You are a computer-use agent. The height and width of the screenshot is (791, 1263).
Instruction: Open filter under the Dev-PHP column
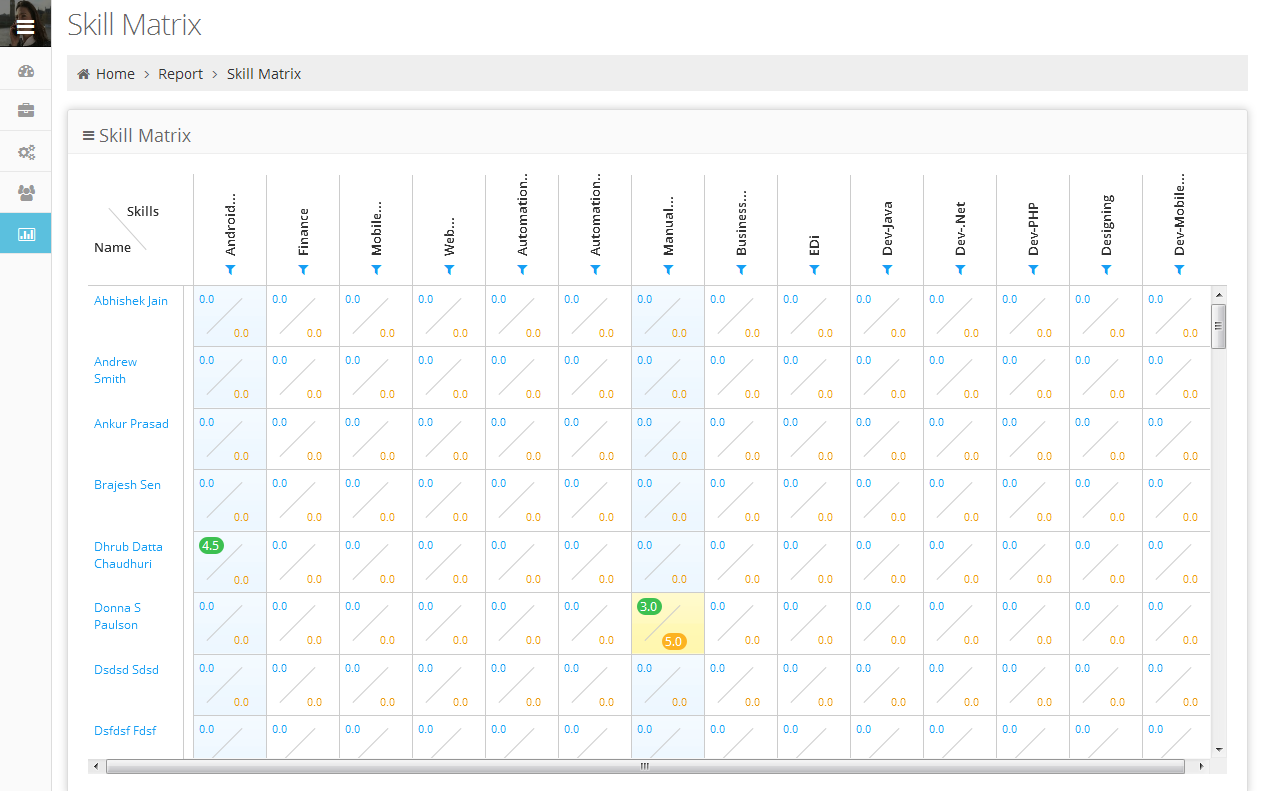[x=1033, y=270]
